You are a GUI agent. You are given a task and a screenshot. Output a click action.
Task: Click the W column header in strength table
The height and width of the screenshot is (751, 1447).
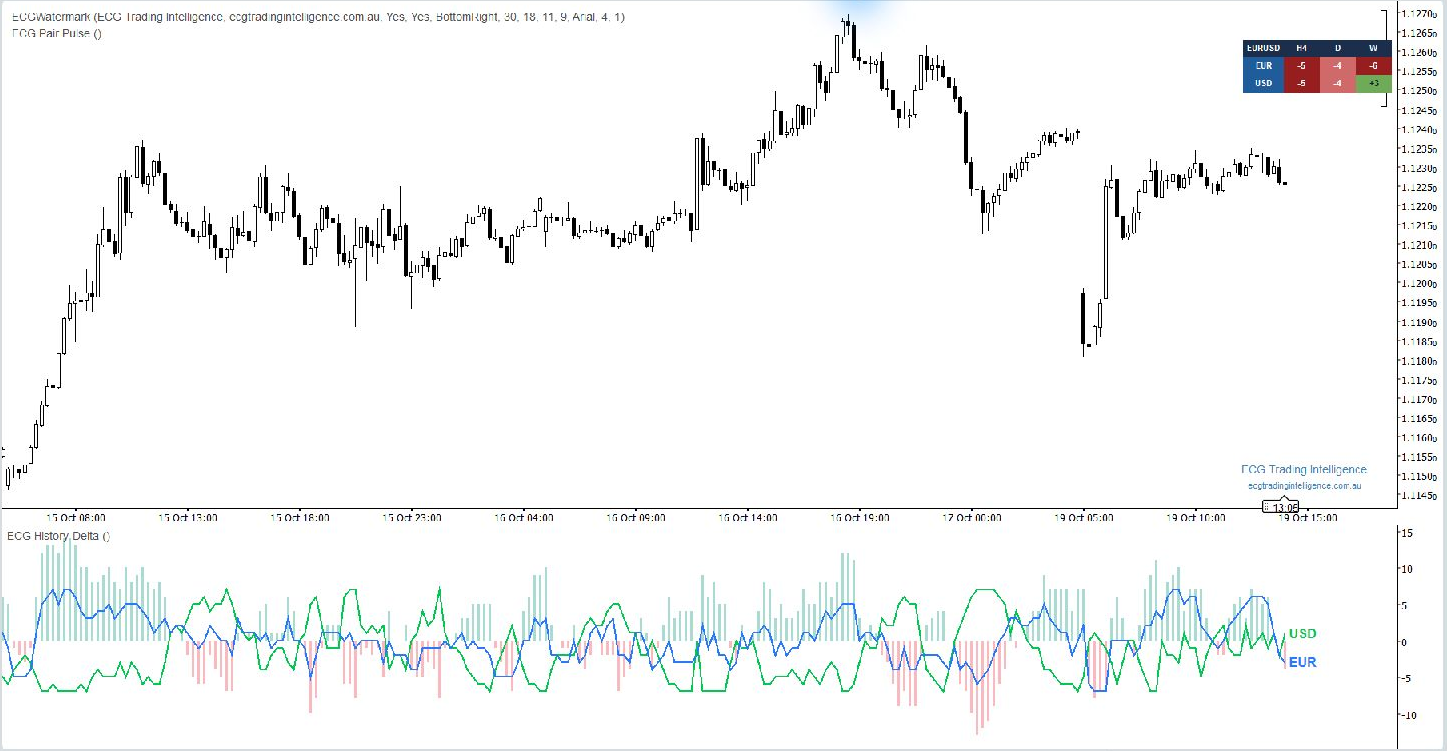pos(1373,48)
